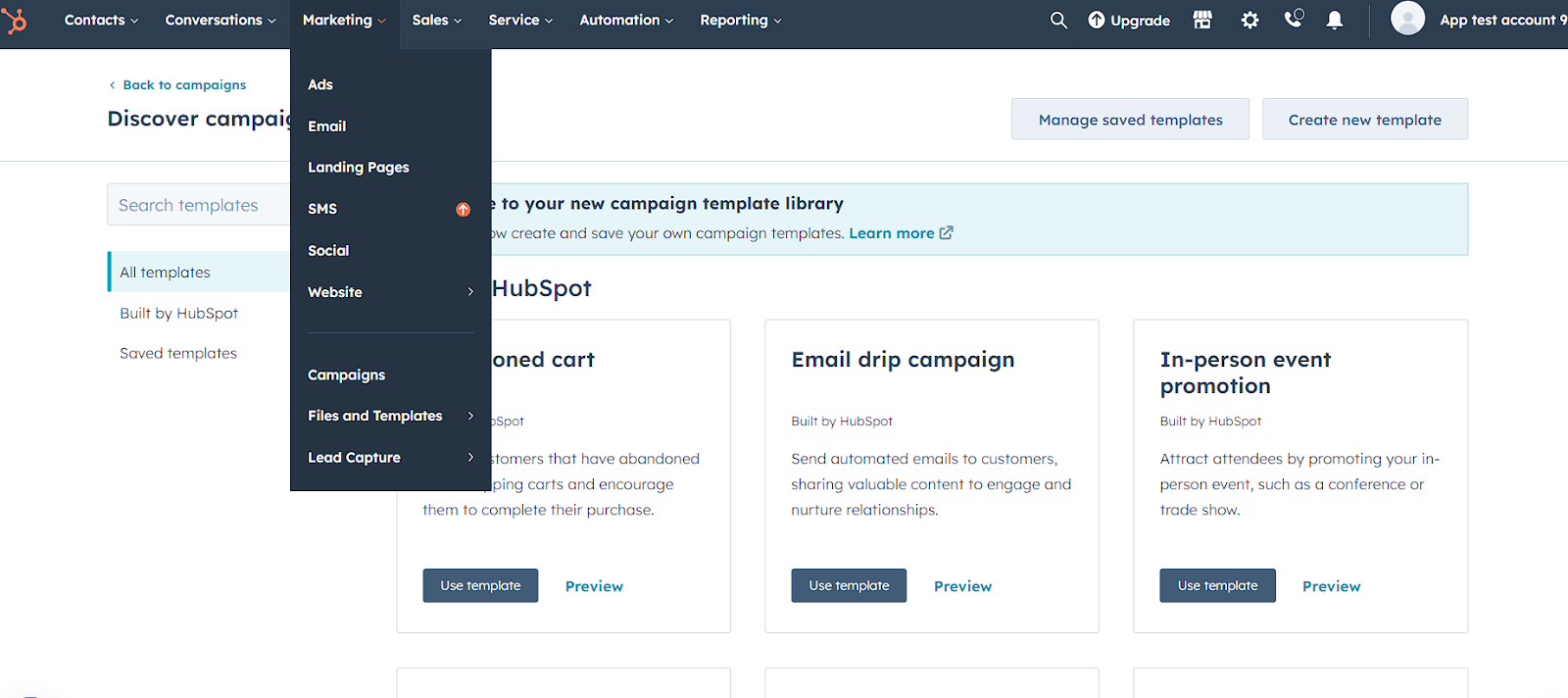Use the Email drip campaign template

pos(849,585)
